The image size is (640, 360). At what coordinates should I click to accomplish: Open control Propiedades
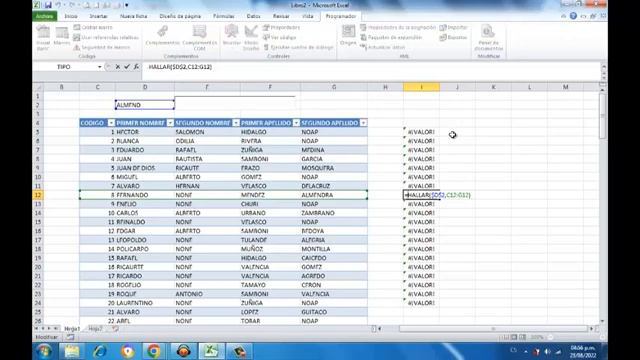(281, 27)
